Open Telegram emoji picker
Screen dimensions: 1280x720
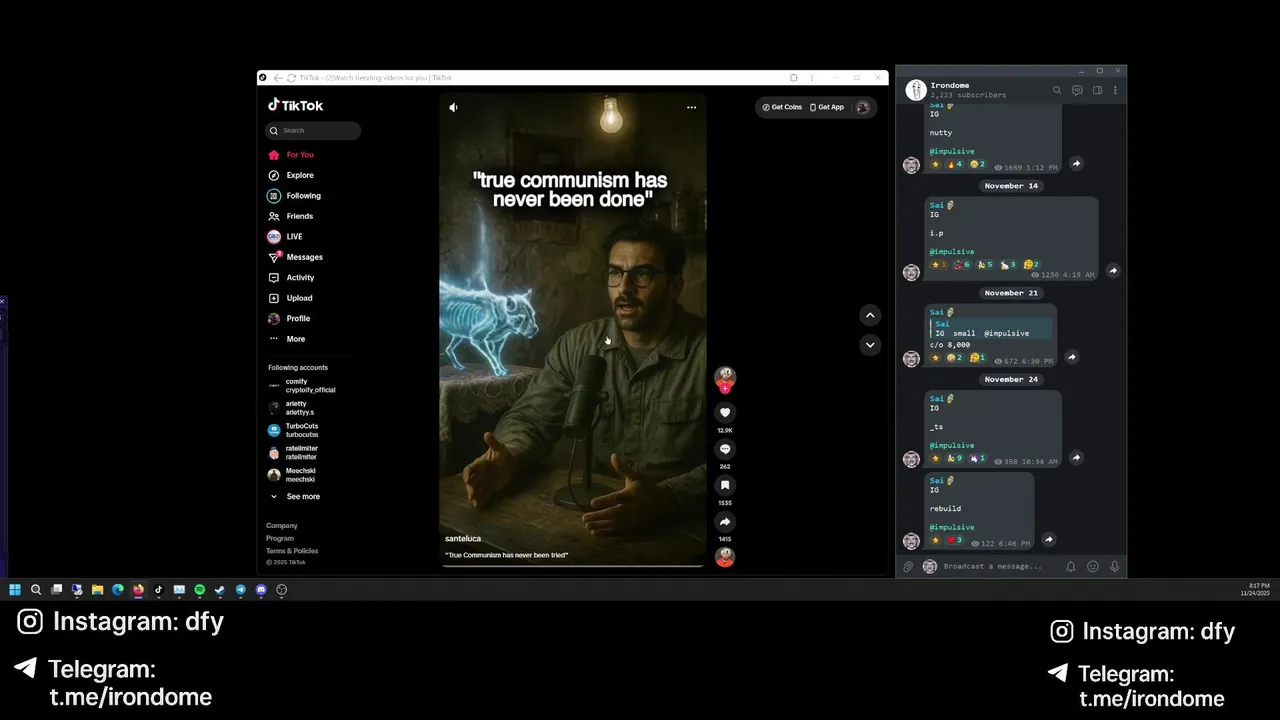[1093, 567]
